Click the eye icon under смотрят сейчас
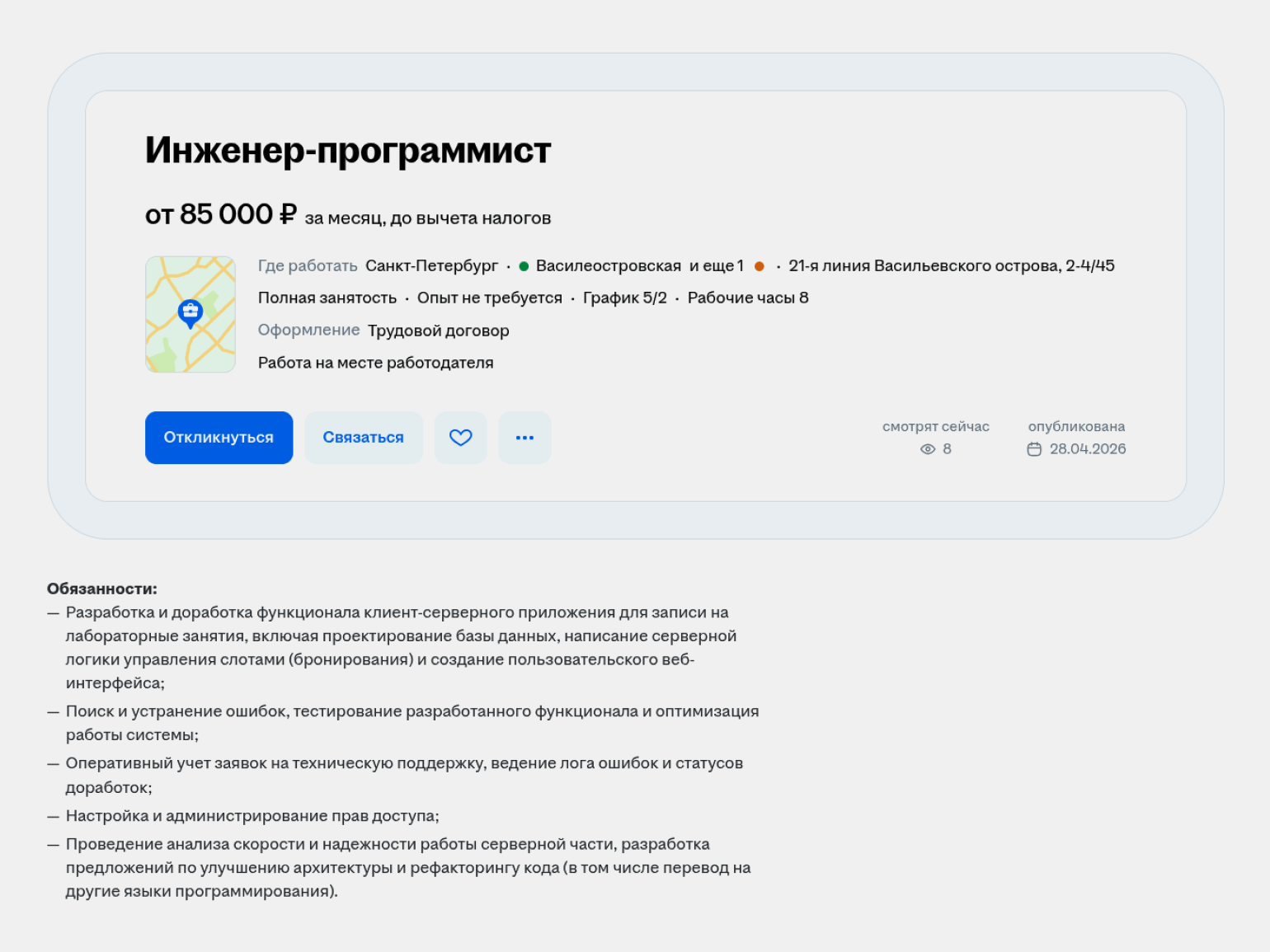Viewport: 1270px width, 952px height. click(x=928, y=449)
